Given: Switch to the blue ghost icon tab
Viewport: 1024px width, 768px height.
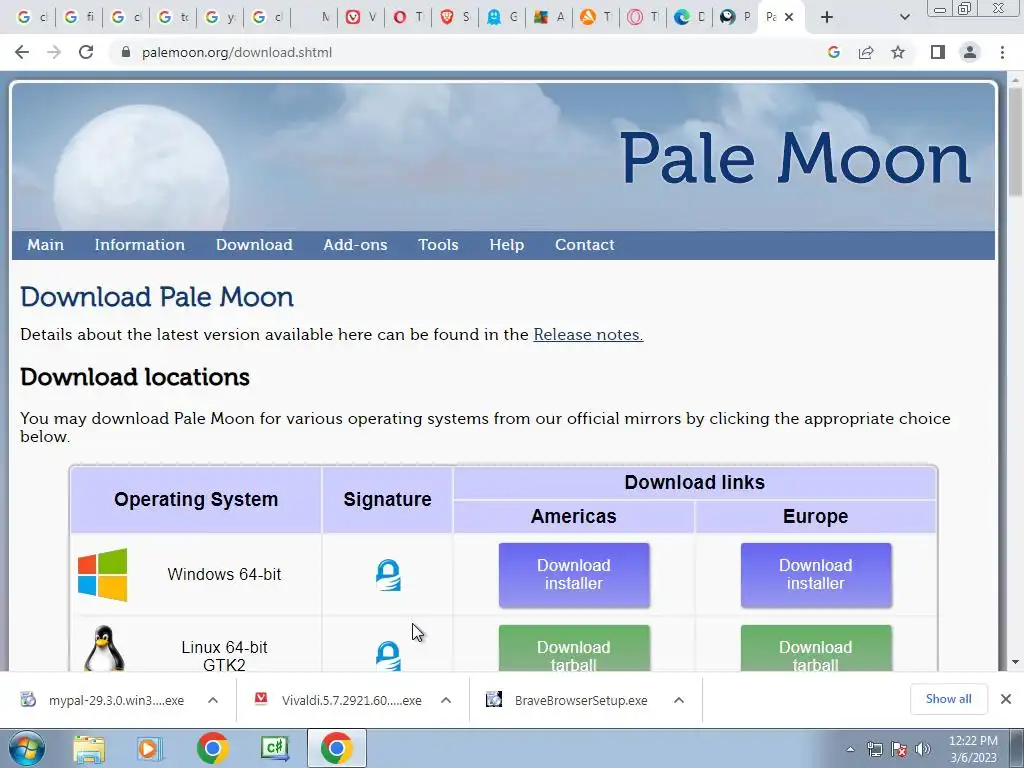Looking at the screenshot, I should 502,18.
